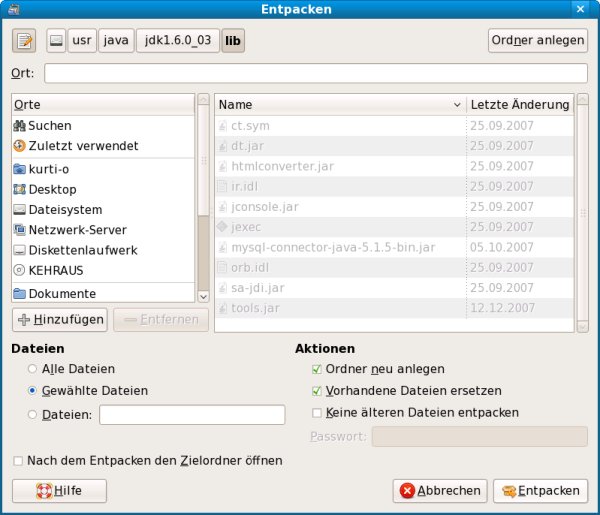Click into the Ort location text field

(x=315, y=73)
